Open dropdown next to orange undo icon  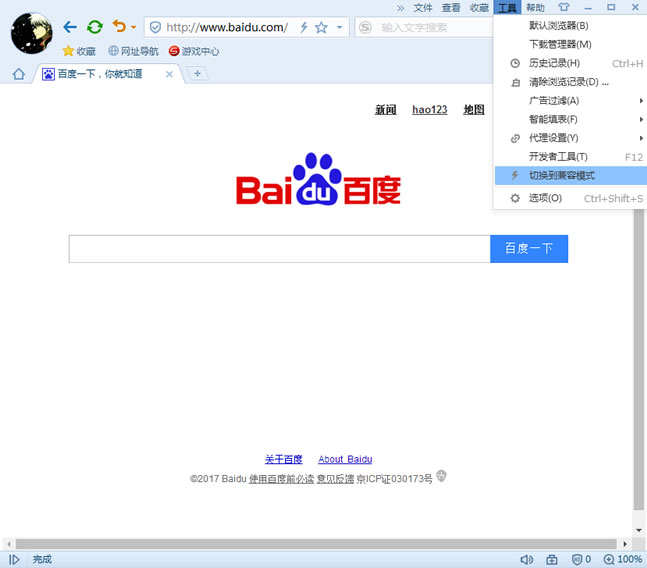[133, 28]
